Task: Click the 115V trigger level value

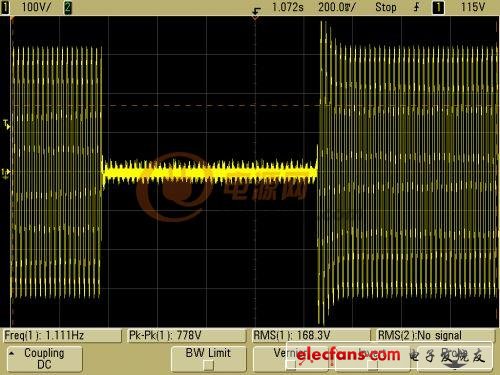Action: point(472,7)
